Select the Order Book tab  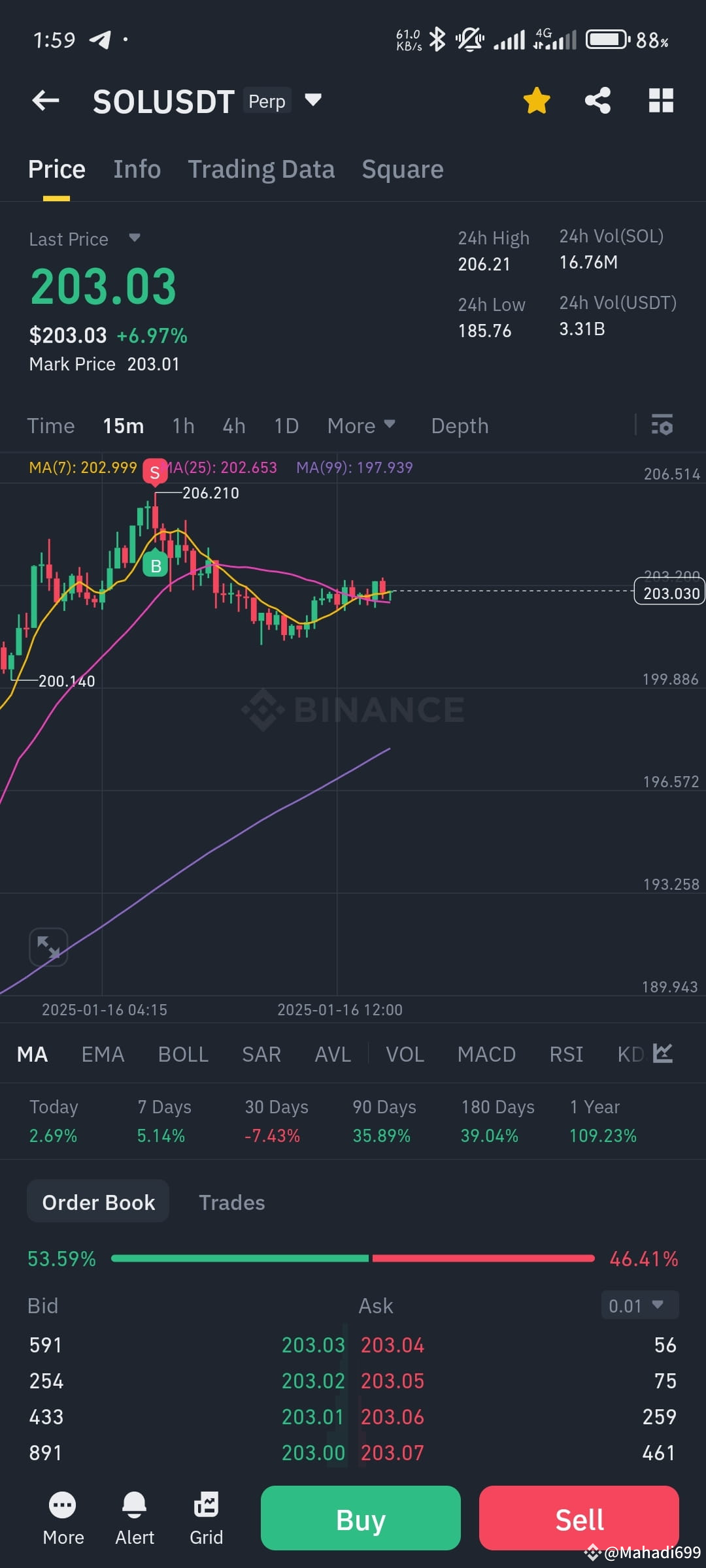(x=98, y=1202)
